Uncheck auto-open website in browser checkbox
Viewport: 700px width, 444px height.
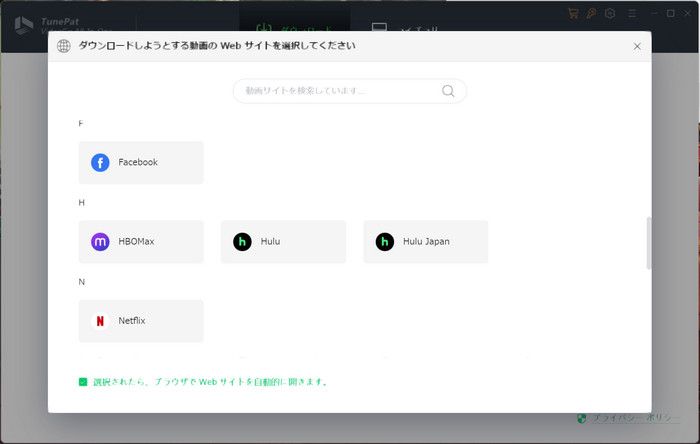(x=83, y=382)
